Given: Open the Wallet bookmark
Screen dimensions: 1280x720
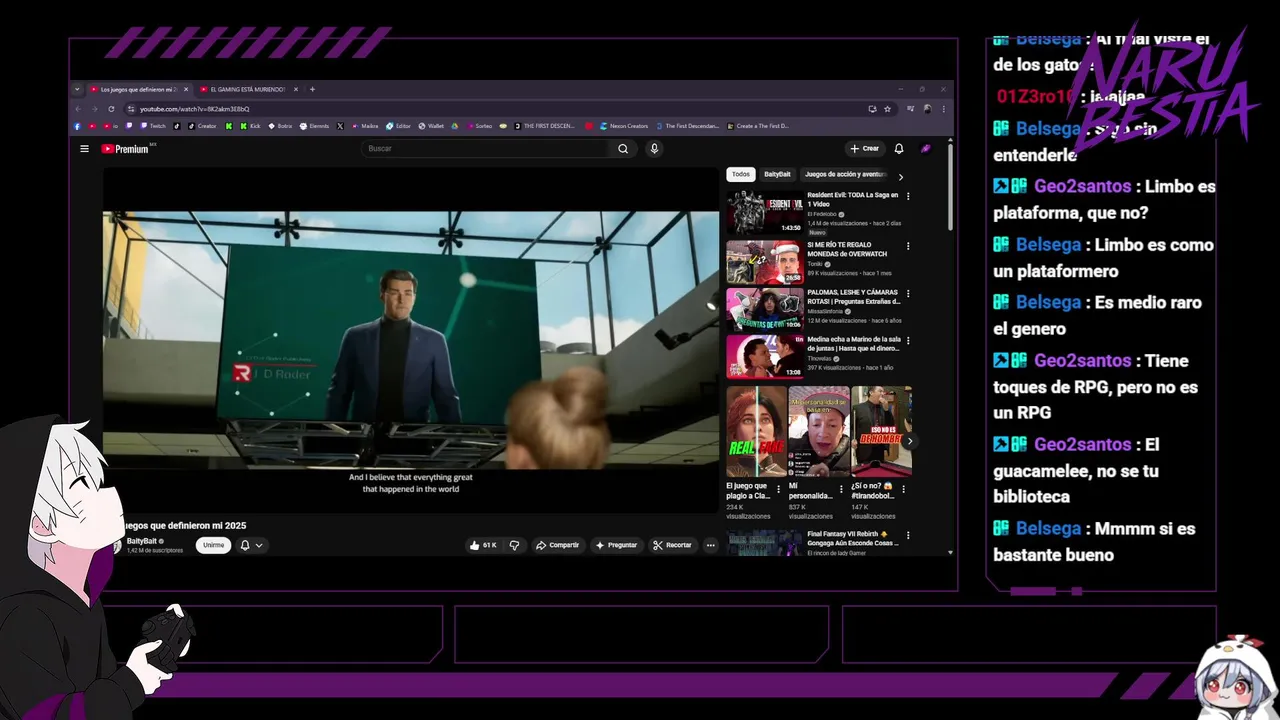Looking at the screenshot, I should [431, 126].
